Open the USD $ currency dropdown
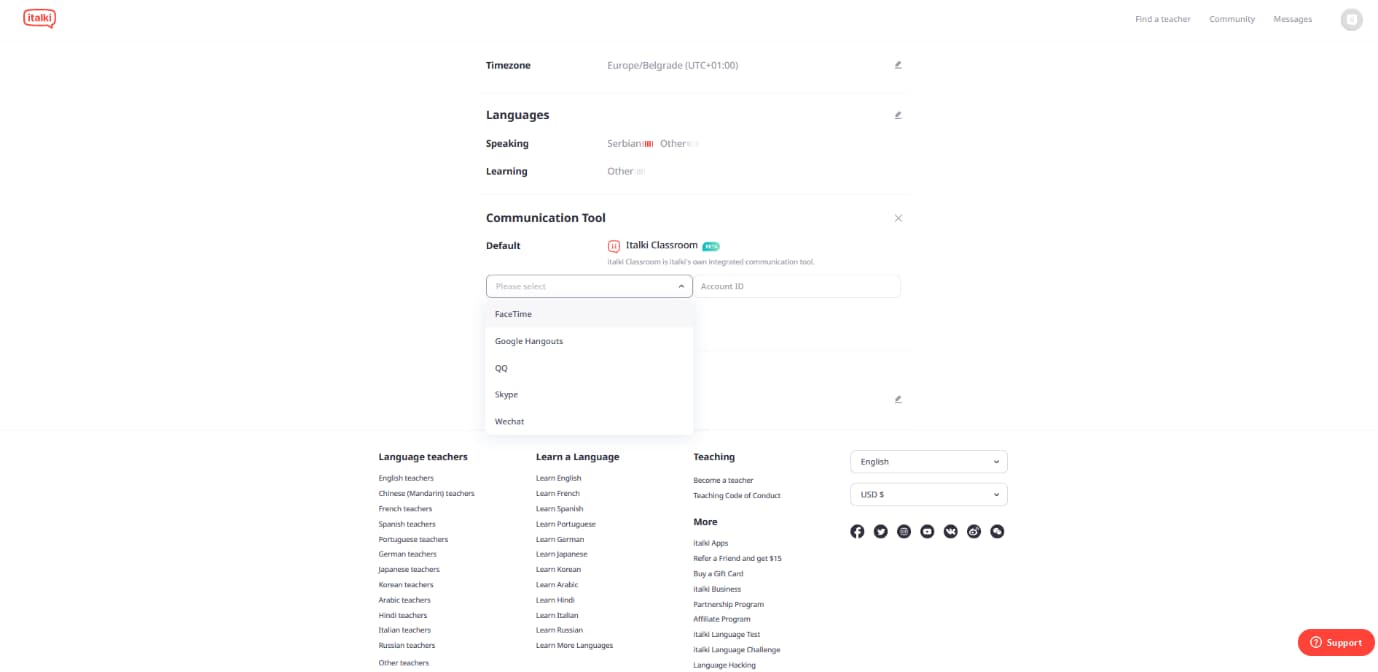1378x672 pixels. (929, 494)
